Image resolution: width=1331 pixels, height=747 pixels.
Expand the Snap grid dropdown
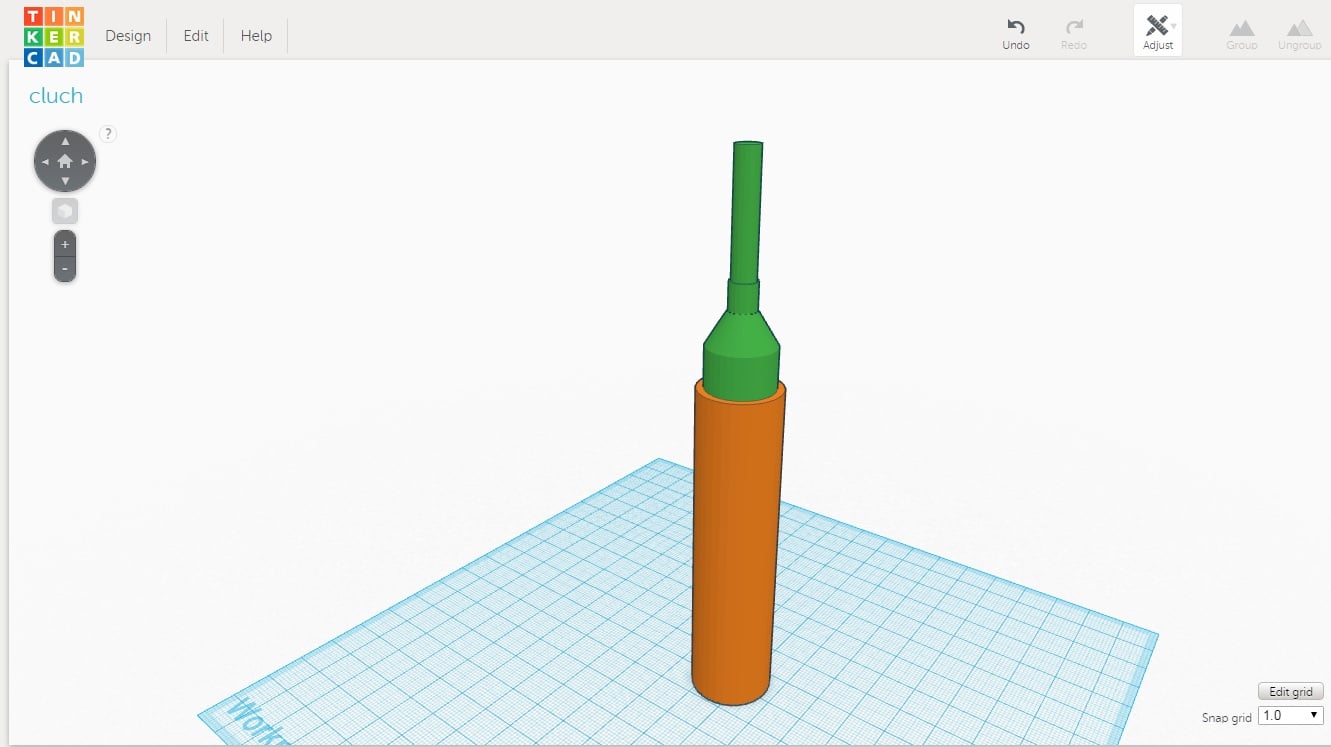[1290, 715]
